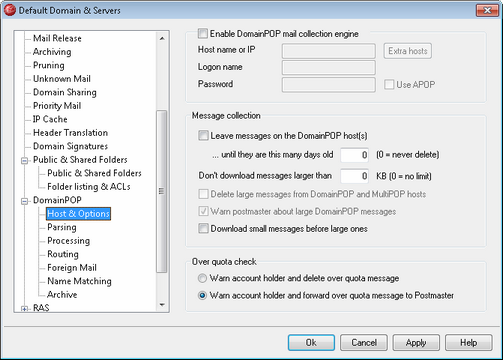
Task: Click the MDaemon red app icon in title bar
Action: (10, 10)
